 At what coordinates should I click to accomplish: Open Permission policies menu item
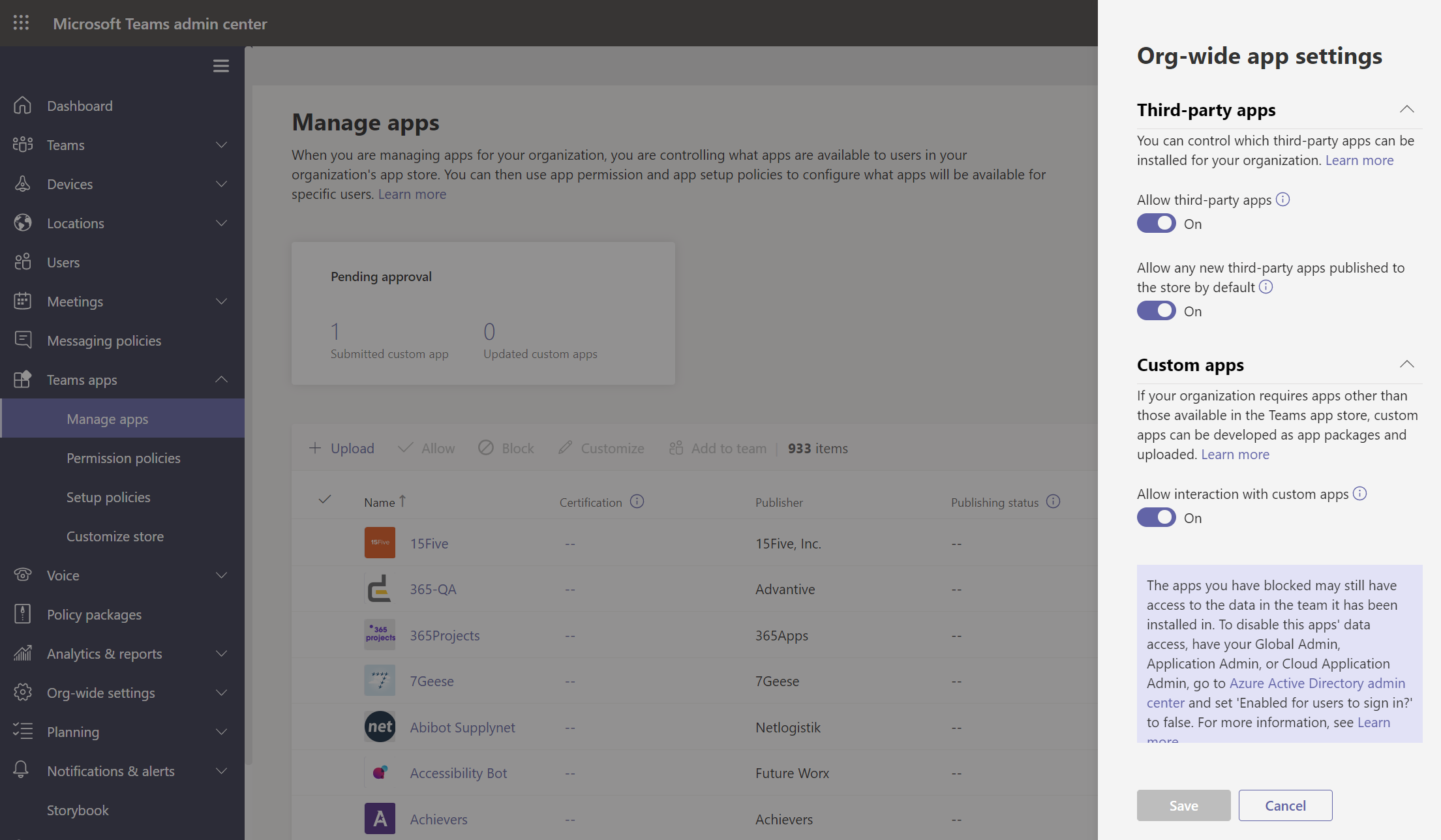tap(123, 458)
